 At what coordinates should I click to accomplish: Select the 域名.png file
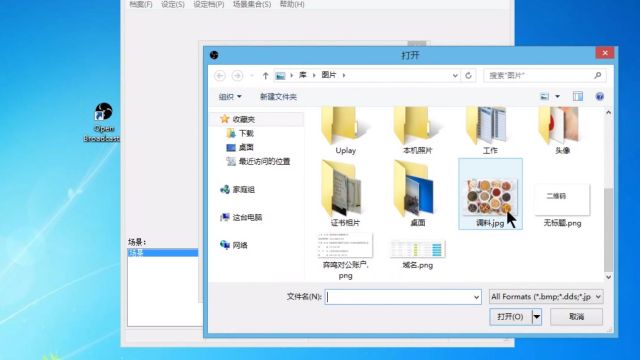tap(417, 255)
